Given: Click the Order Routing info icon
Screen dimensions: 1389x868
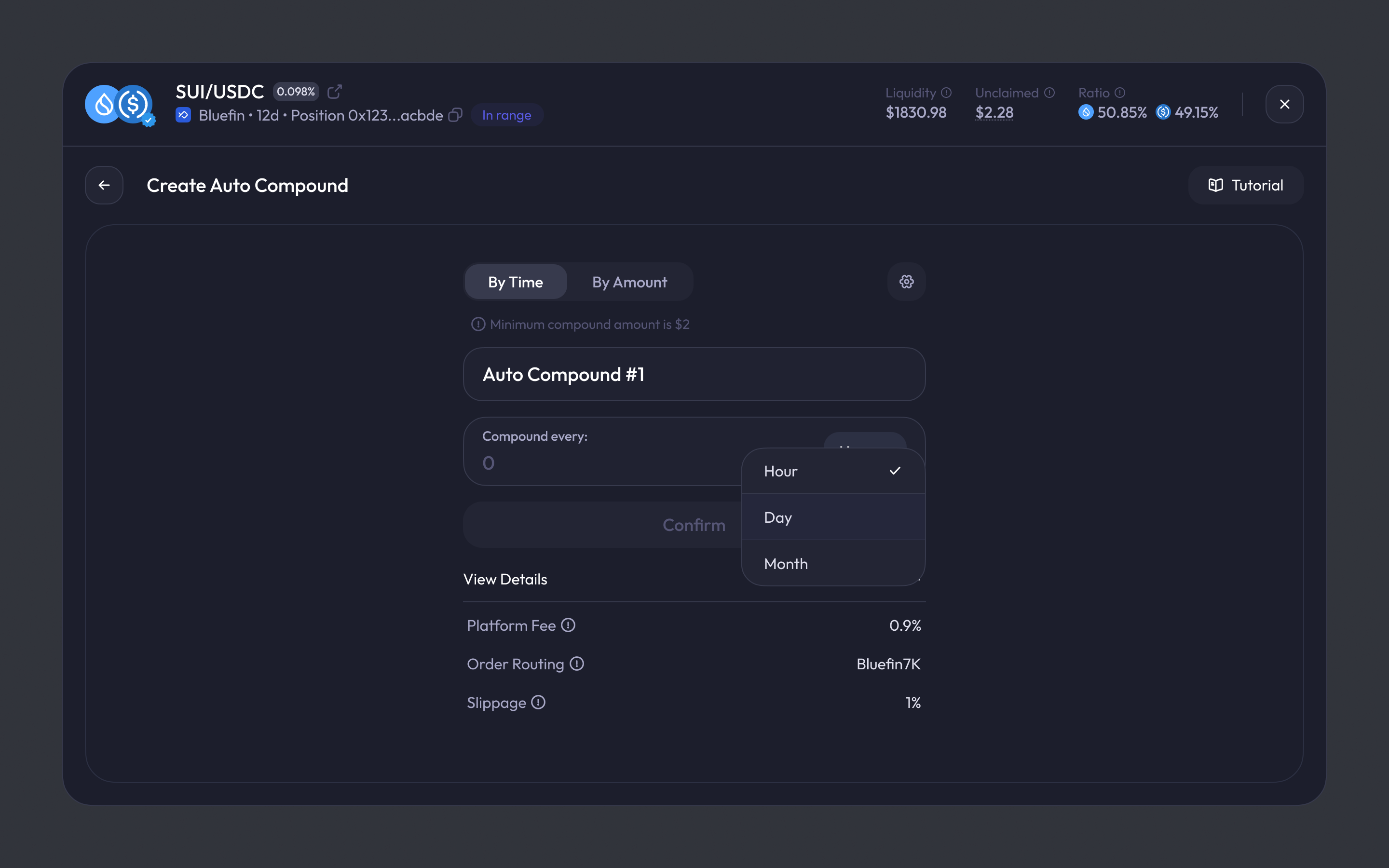Looking at the screenshot, I should [577, 664].
